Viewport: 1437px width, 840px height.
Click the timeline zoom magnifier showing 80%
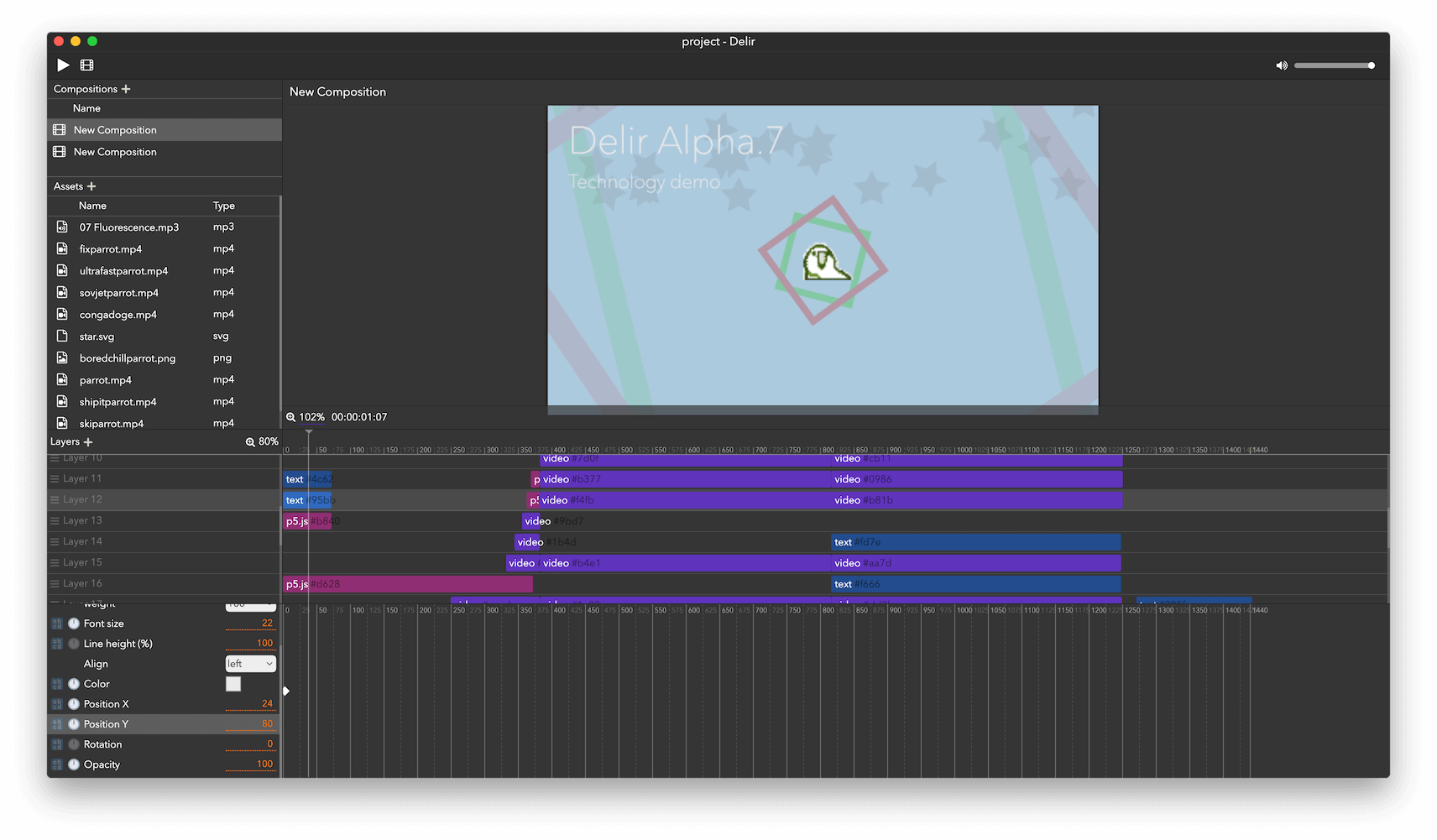pos(250,442)
